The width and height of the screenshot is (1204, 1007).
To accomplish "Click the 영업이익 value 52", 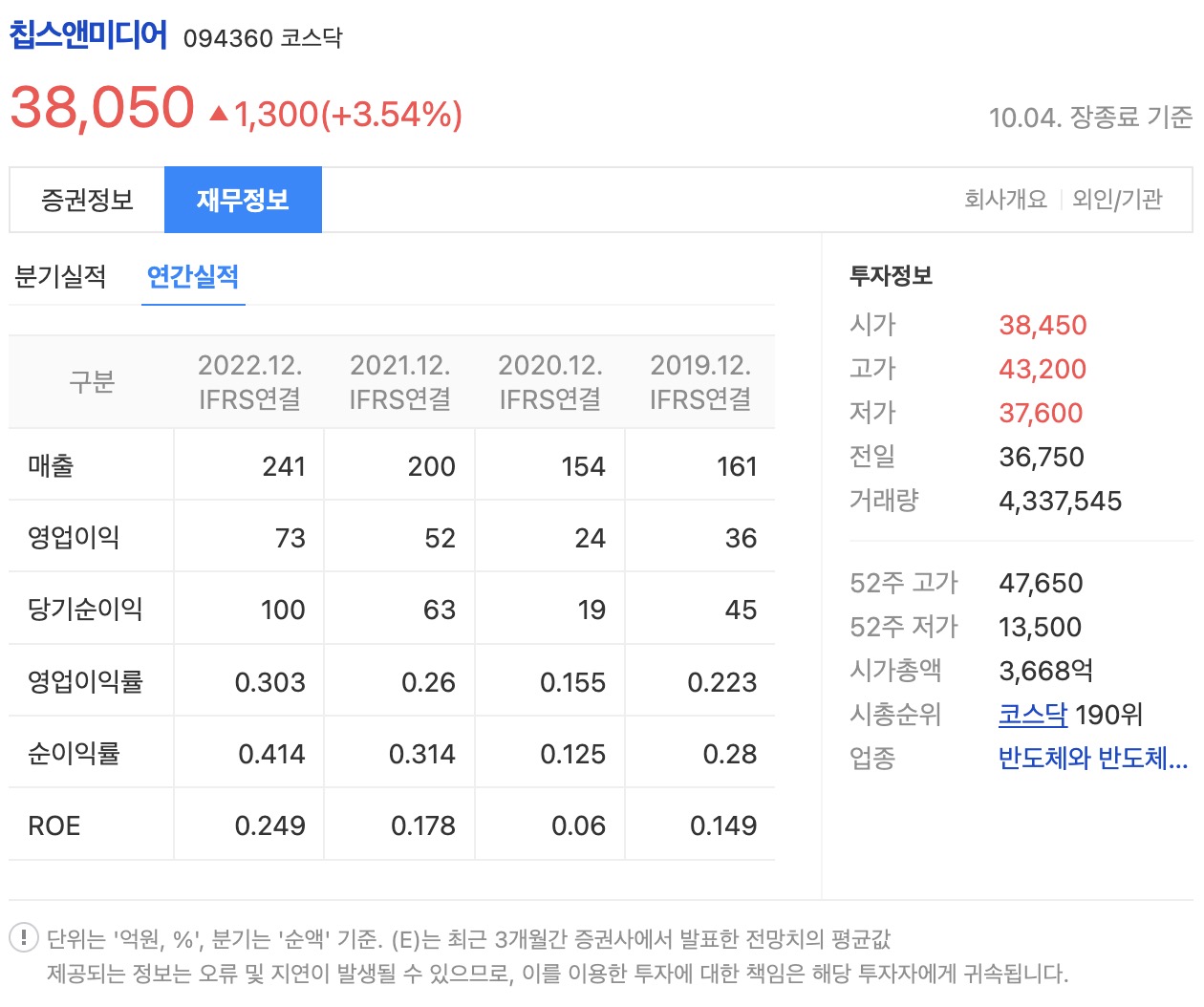I will 441,538.
